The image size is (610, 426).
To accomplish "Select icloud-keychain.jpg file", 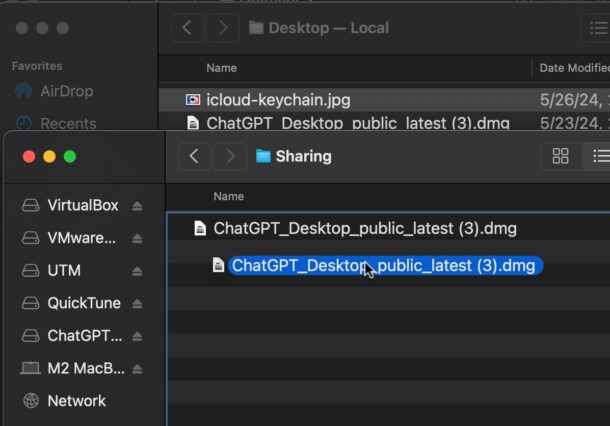I will pos(277,100).
